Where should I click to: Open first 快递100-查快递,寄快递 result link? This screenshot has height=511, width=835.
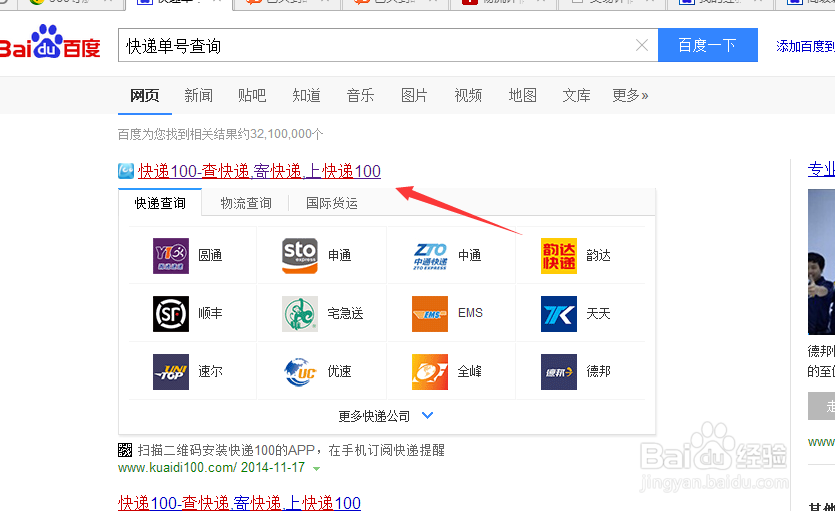click(x=259, y=171)
